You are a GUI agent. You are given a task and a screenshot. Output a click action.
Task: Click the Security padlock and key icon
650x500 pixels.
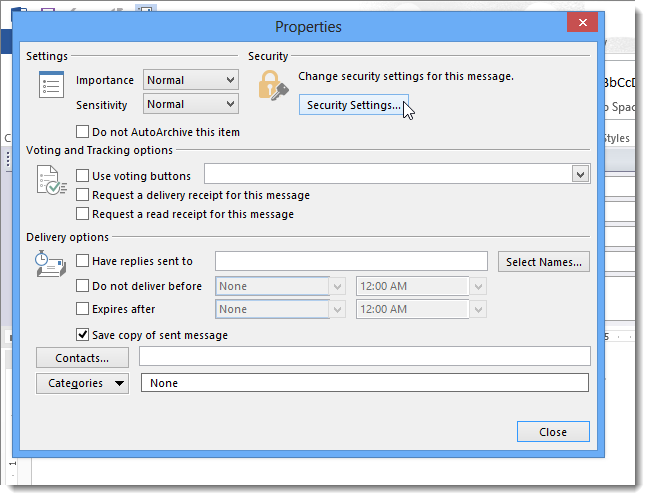click(273, 85)
